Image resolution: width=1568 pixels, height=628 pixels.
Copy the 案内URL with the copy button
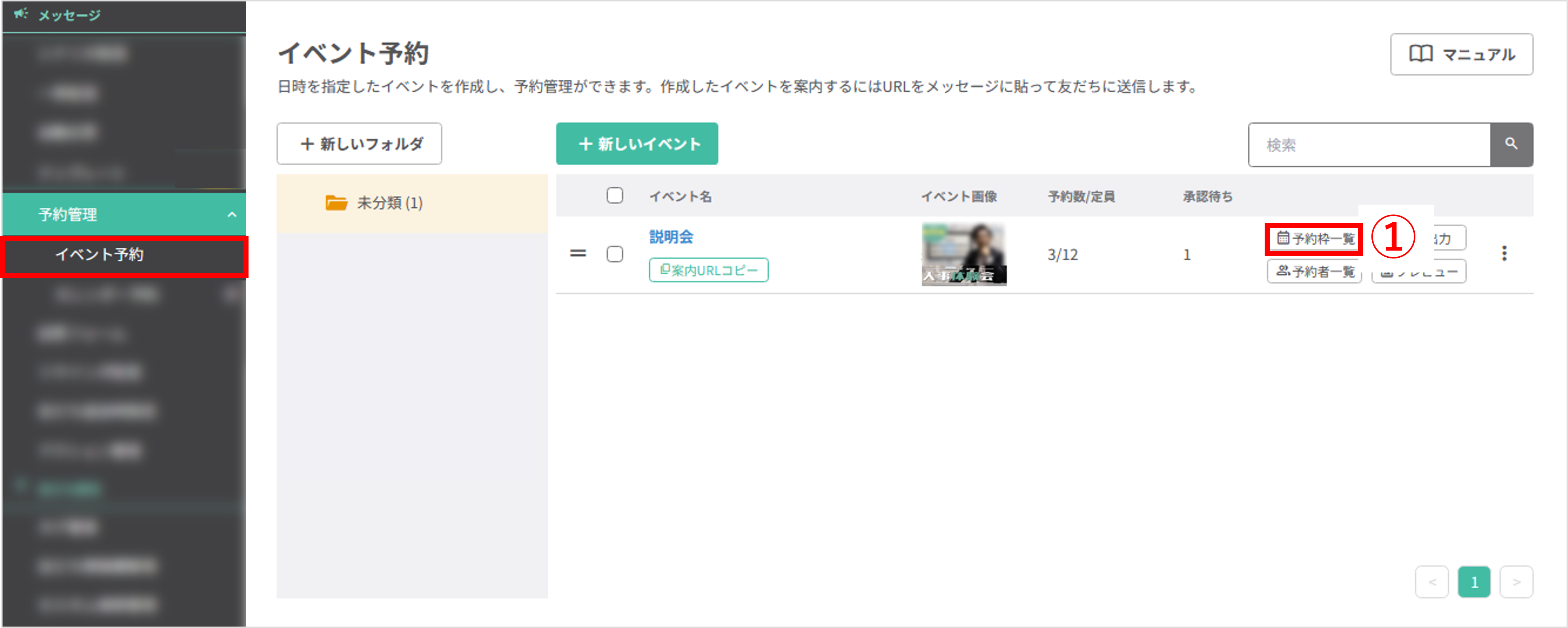708,270
